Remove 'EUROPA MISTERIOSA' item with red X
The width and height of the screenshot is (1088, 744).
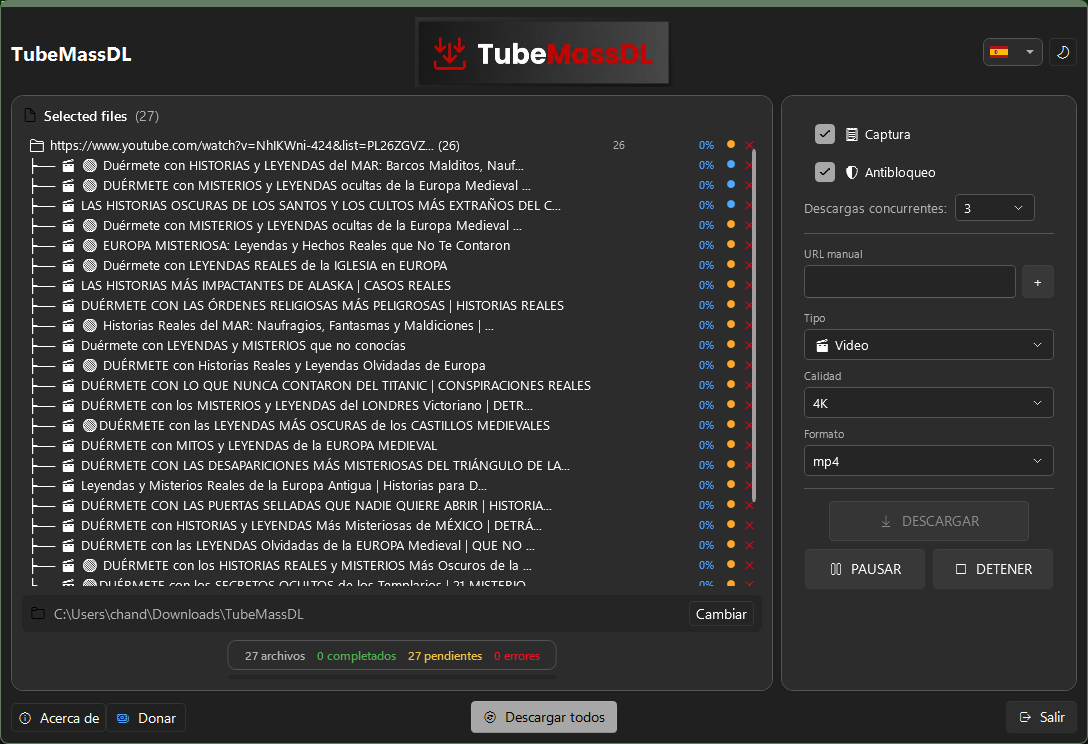tap(749, 245)
